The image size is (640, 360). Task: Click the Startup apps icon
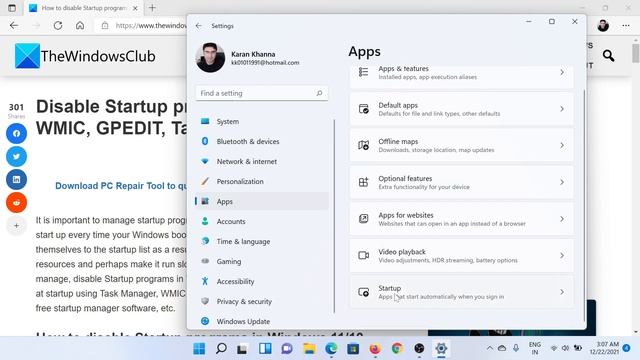[x=363, y=292]
